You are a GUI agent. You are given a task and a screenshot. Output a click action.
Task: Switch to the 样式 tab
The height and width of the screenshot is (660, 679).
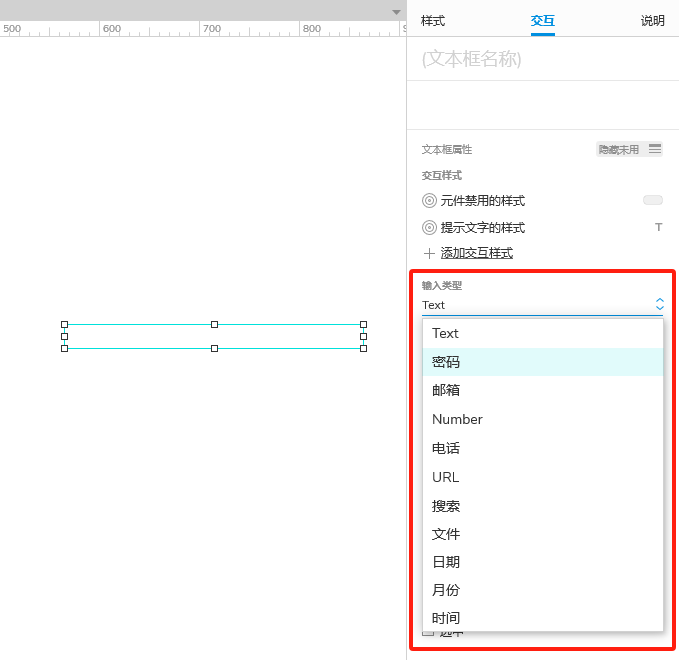(x=433, y=20)
